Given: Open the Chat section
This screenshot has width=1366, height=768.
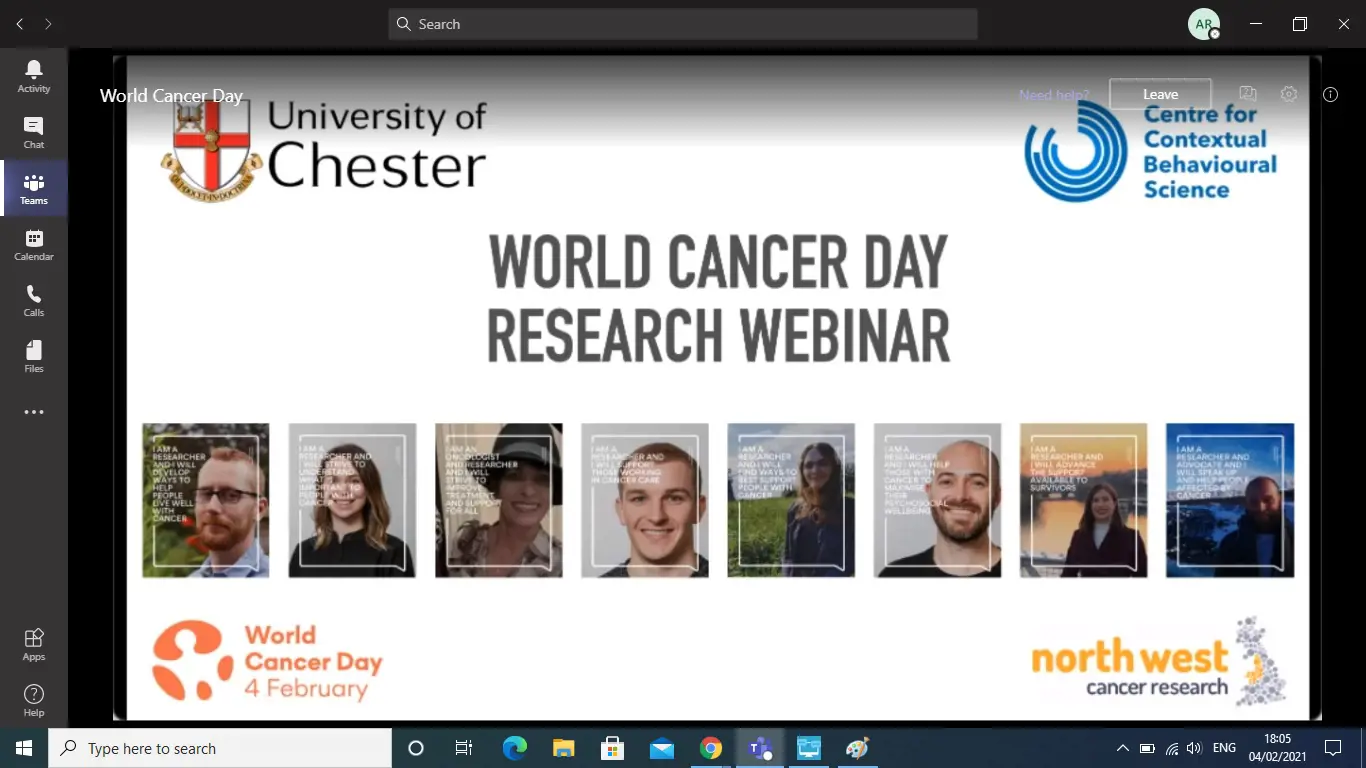Looking at the screenshot, I should click(x=34, y=132).
